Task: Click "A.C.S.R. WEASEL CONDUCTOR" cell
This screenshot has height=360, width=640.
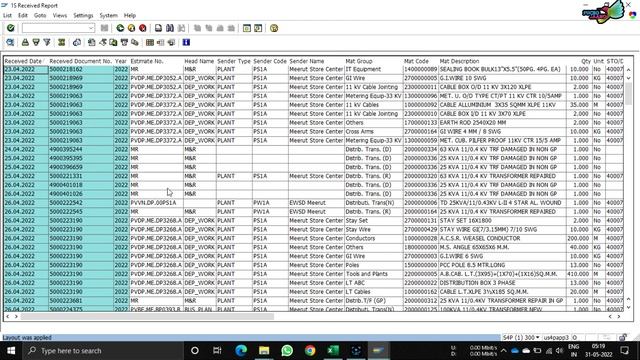Action: (x=502, y=238)
